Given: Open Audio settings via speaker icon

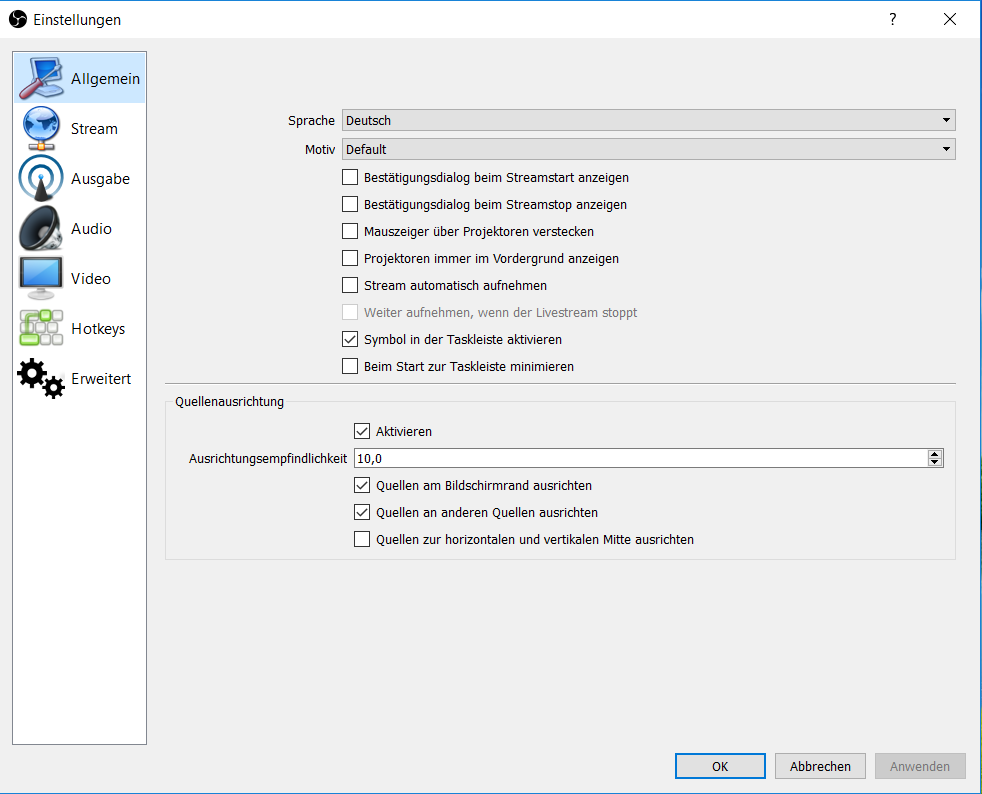Looking at the screenshot, I should [x=41, y=229].
